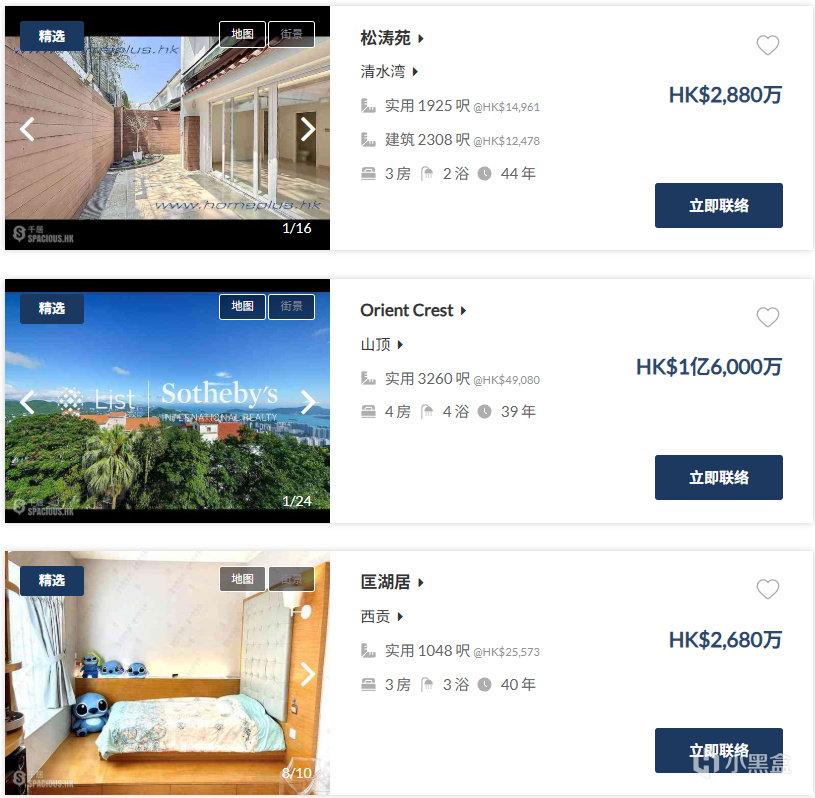Expand the 松涛苑 building name link
The height and width of the screenshot is (798, 815).
click(x=392, y=38)
